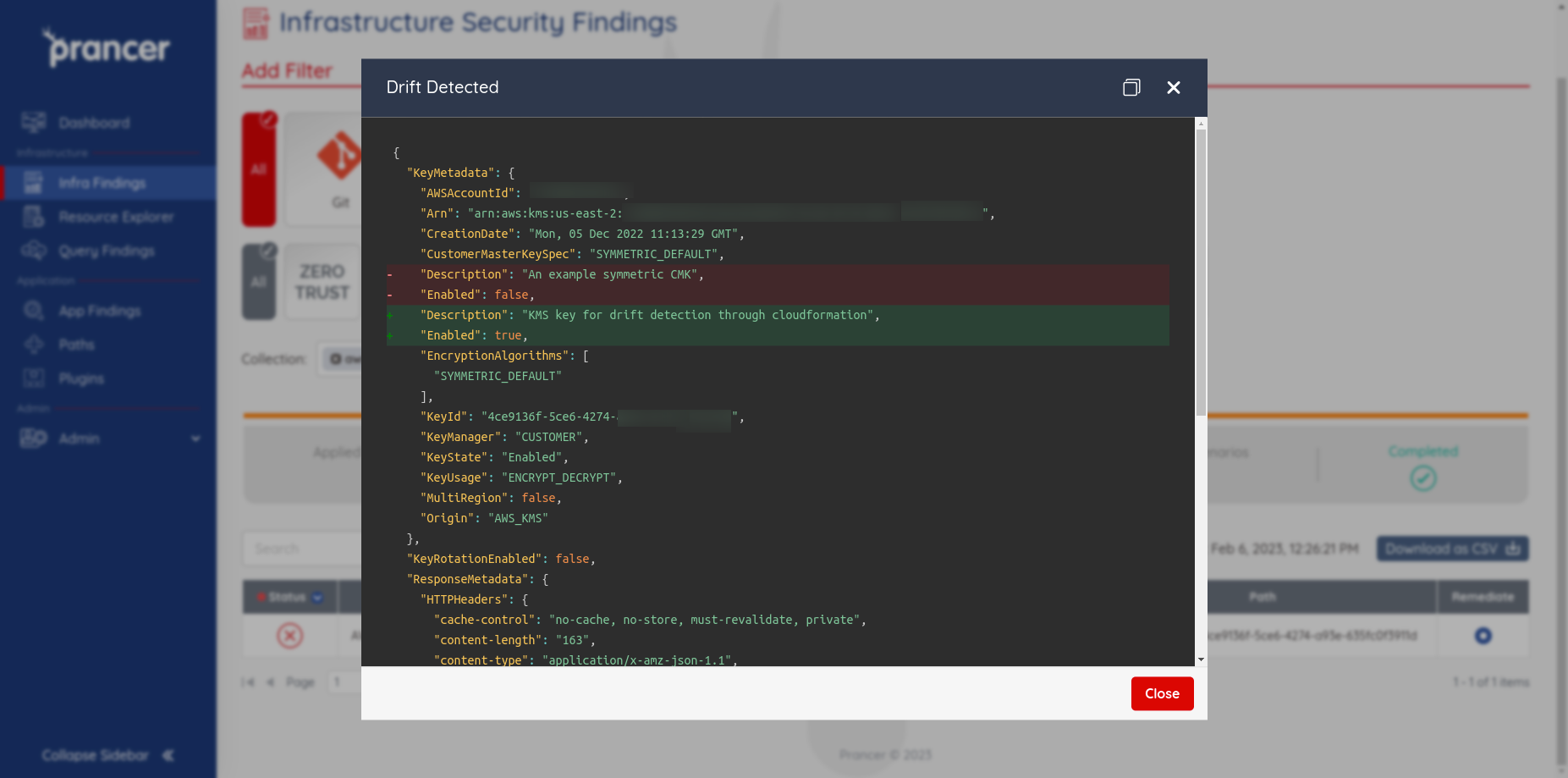This screenshot has height=778, width=1568.
Task: Click the Add Filter link
Action: coord(287,71)
